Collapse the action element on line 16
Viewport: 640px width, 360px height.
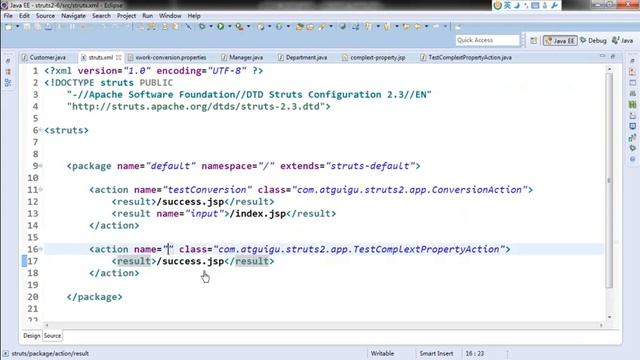point(41,249)
